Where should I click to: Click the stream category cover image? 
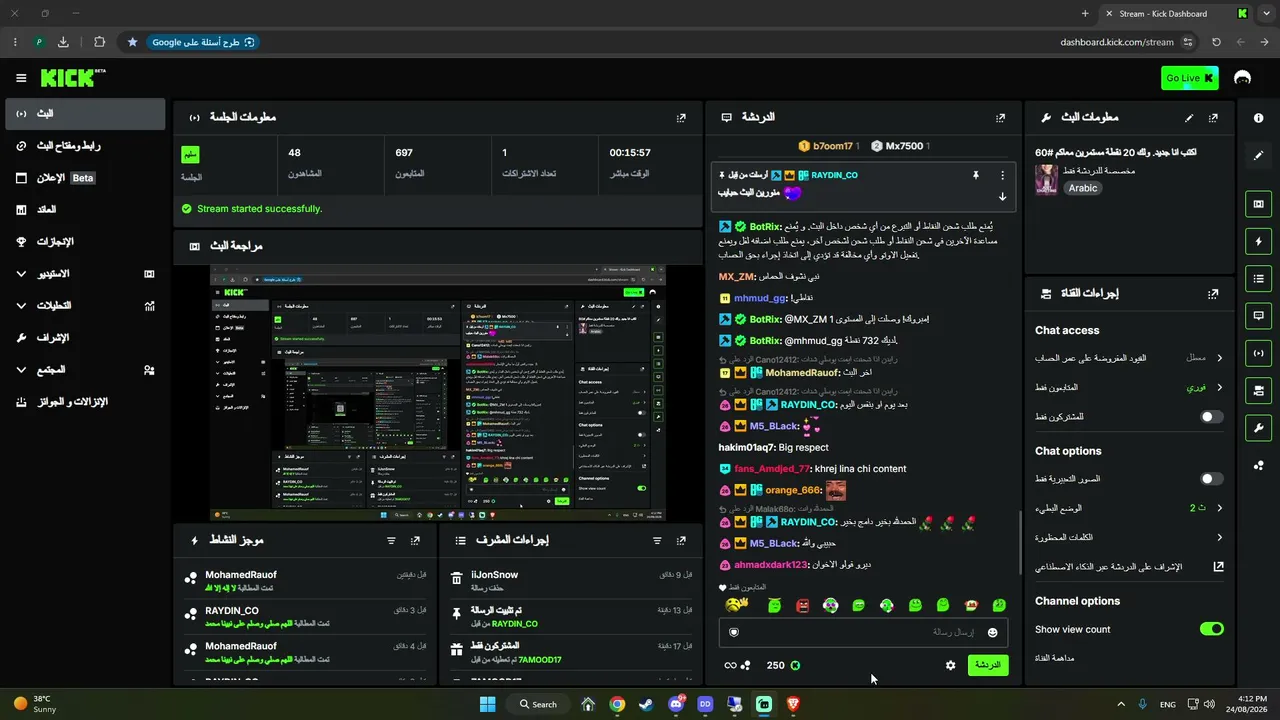coord(1046,180)
